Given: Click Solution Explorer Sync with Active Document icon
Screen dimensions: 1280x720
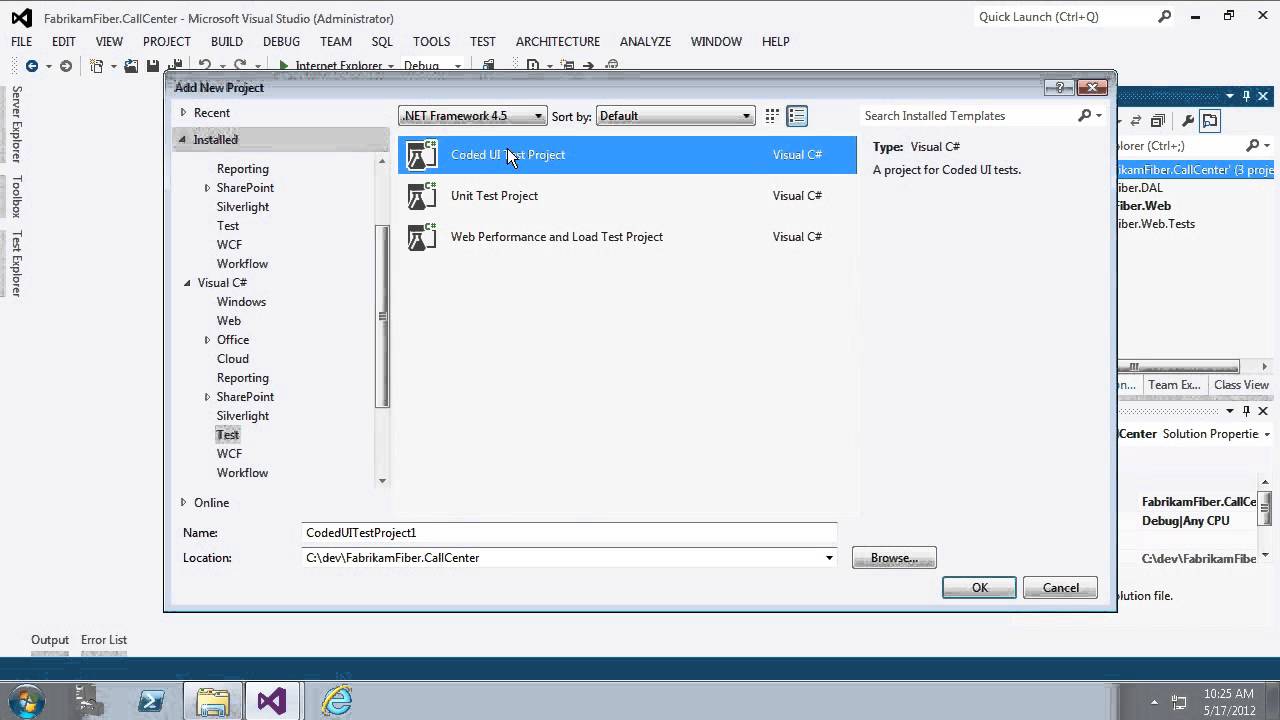Looking at the screenshot, I should pyautogui.click(x=1136, y=121).
